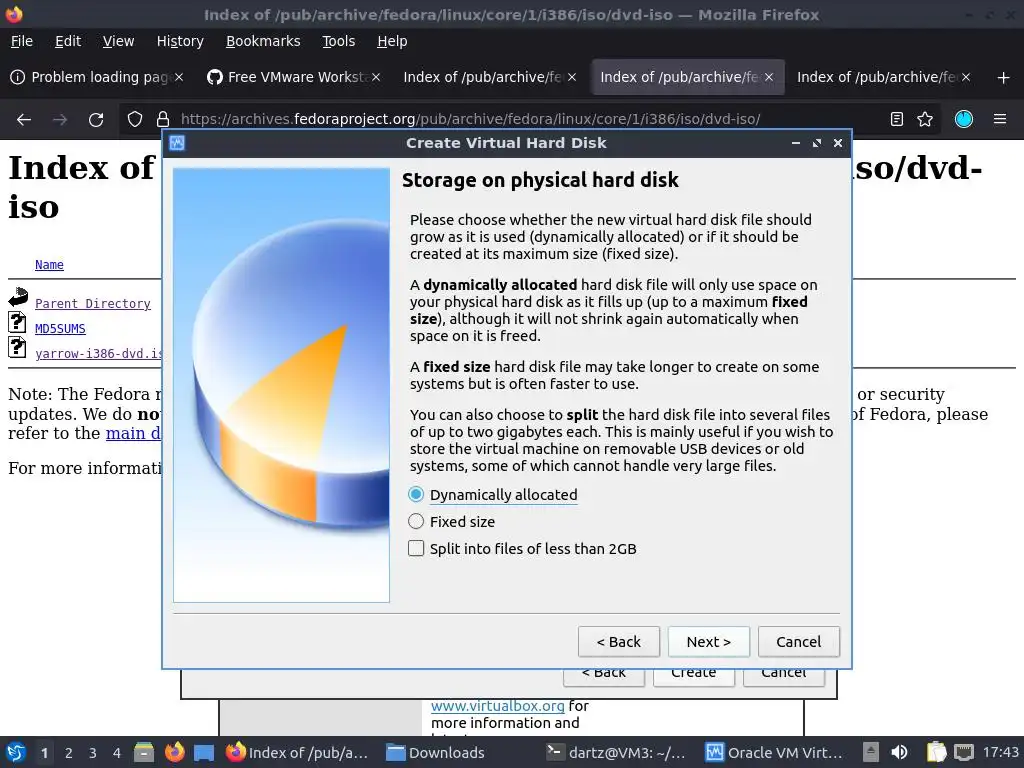The width and height of the screenshot is (1024, 768).
Task: Open the volume speaker tray icon
Action: 899,752
